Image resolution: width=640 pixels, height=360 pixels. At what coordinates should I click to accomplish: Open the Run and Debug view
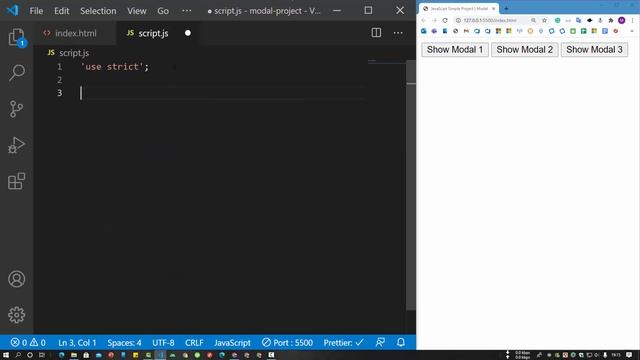pos(16,145)
